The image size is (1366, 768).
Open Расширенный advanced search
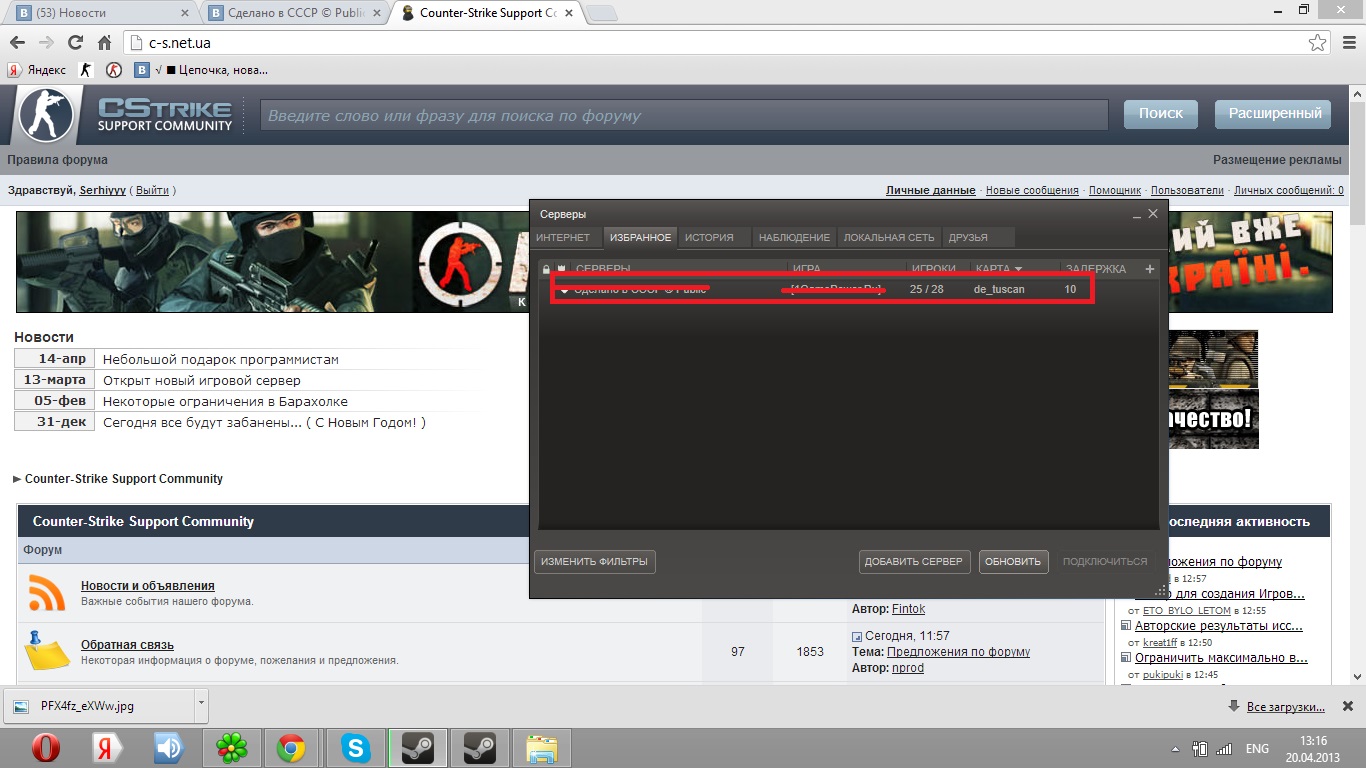[x=1274, y=113]
